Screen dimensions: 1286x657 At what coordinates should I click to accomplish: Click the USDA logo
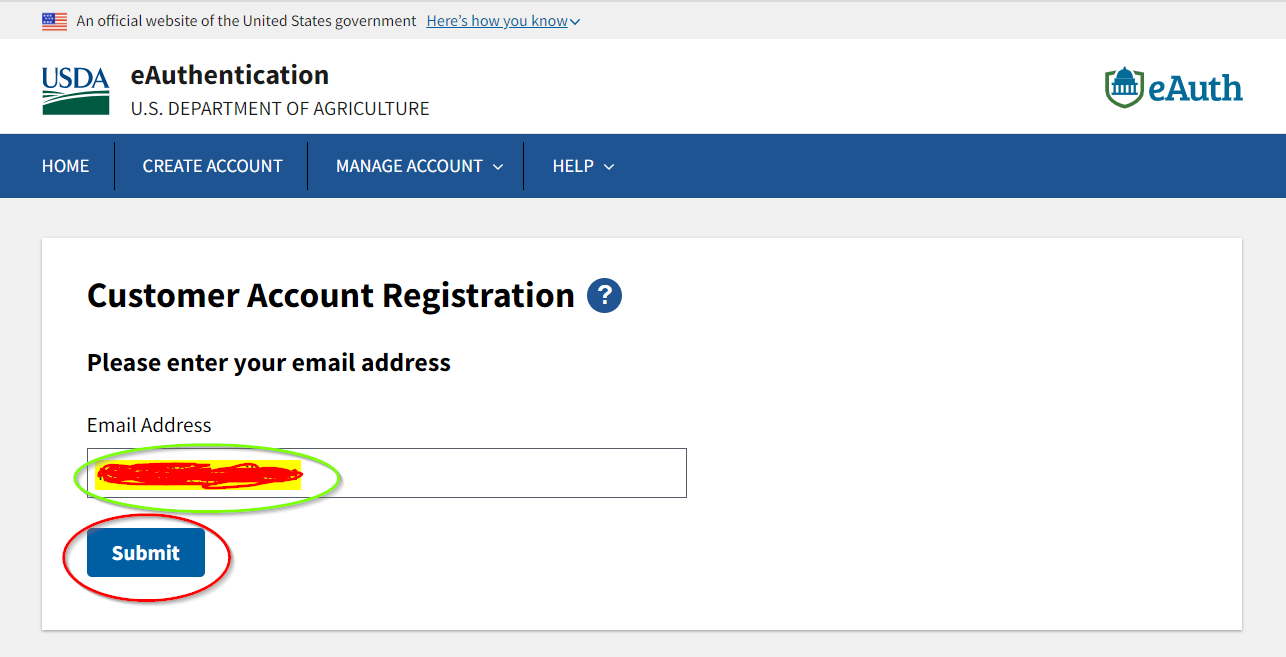76,91
